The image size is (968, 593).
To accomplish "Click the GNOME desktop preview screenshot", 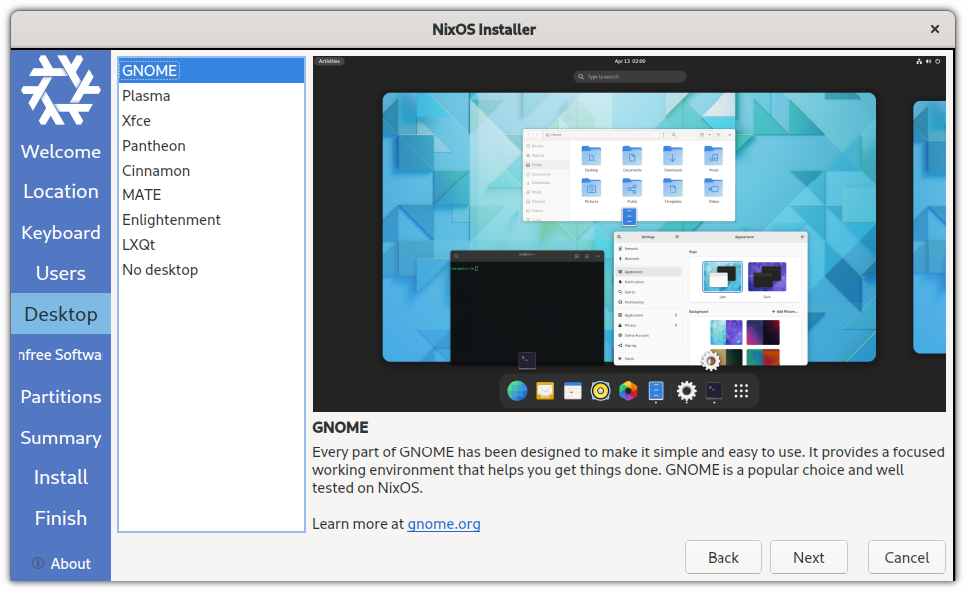I will point(629,234).
